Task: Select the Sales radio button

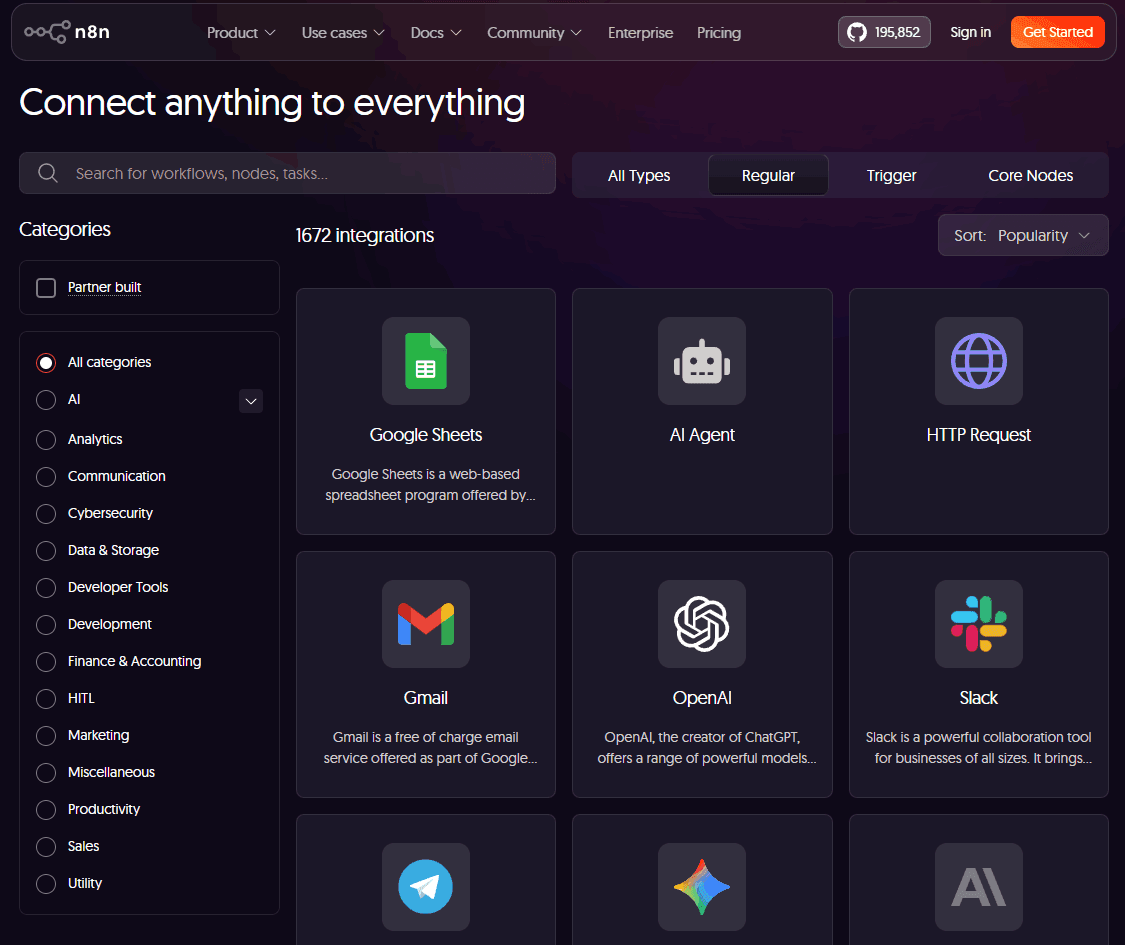Action: point(46,847)
